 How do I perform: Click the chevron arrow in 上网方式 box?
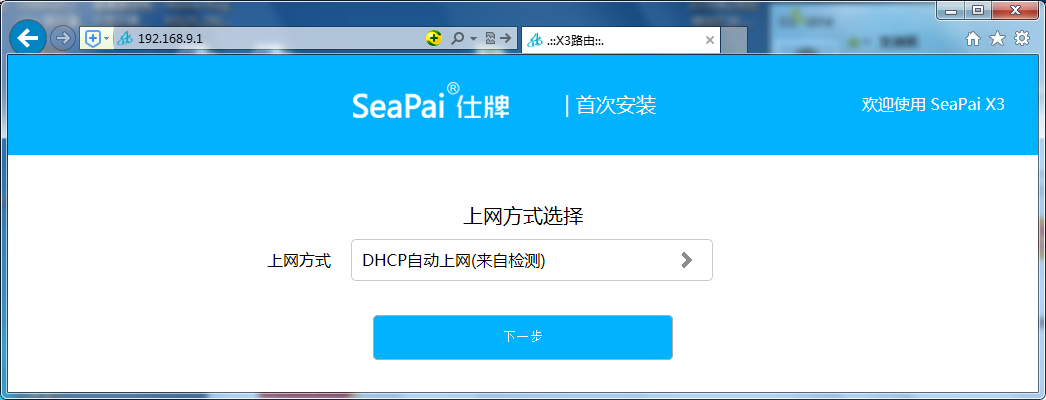[686, 260]
